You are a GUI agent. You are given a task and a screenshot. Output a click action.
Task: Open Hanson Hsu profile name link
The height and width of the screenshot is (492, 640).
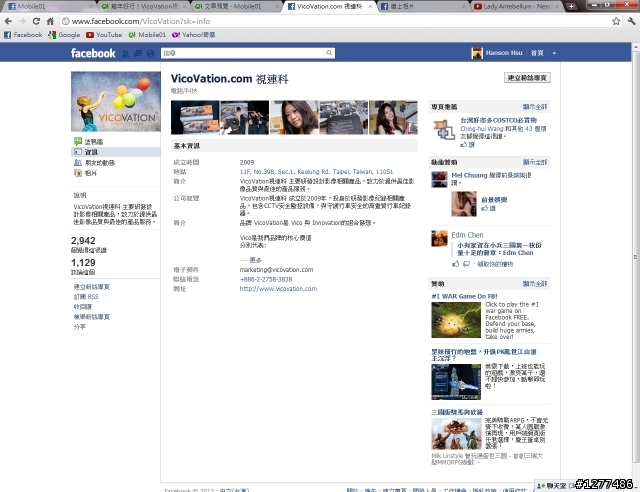click(x=504, y=53)
